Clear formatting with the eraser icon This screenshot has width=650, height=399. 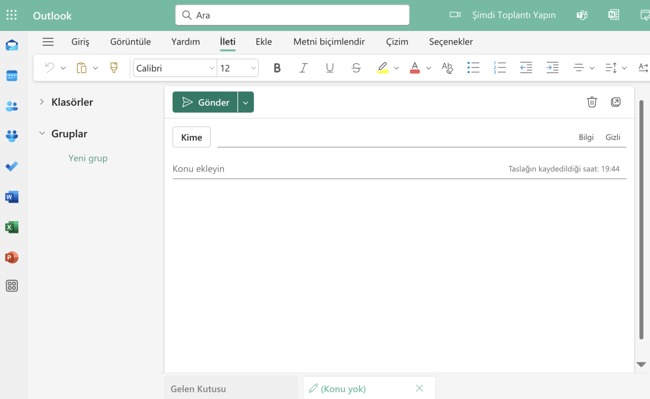(447, 68)
